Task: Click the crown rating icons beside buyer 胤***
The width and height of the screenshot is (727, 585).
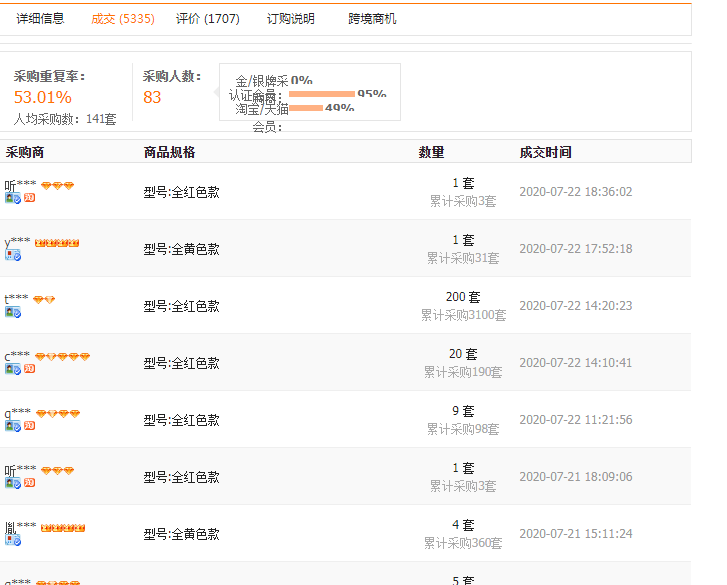Action: click(62, 527)
